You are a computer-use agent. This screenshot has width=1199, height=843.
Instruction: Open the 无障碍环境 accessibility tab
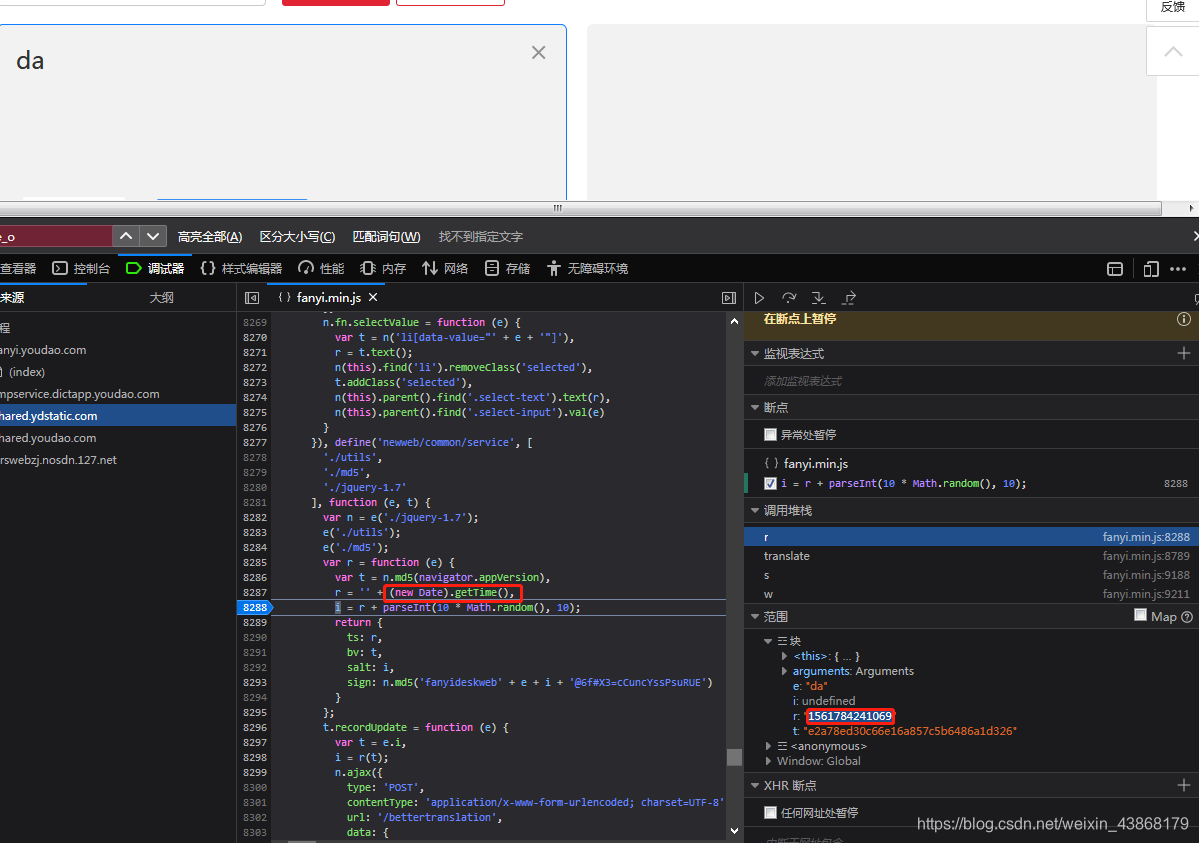tap(587, 269)
